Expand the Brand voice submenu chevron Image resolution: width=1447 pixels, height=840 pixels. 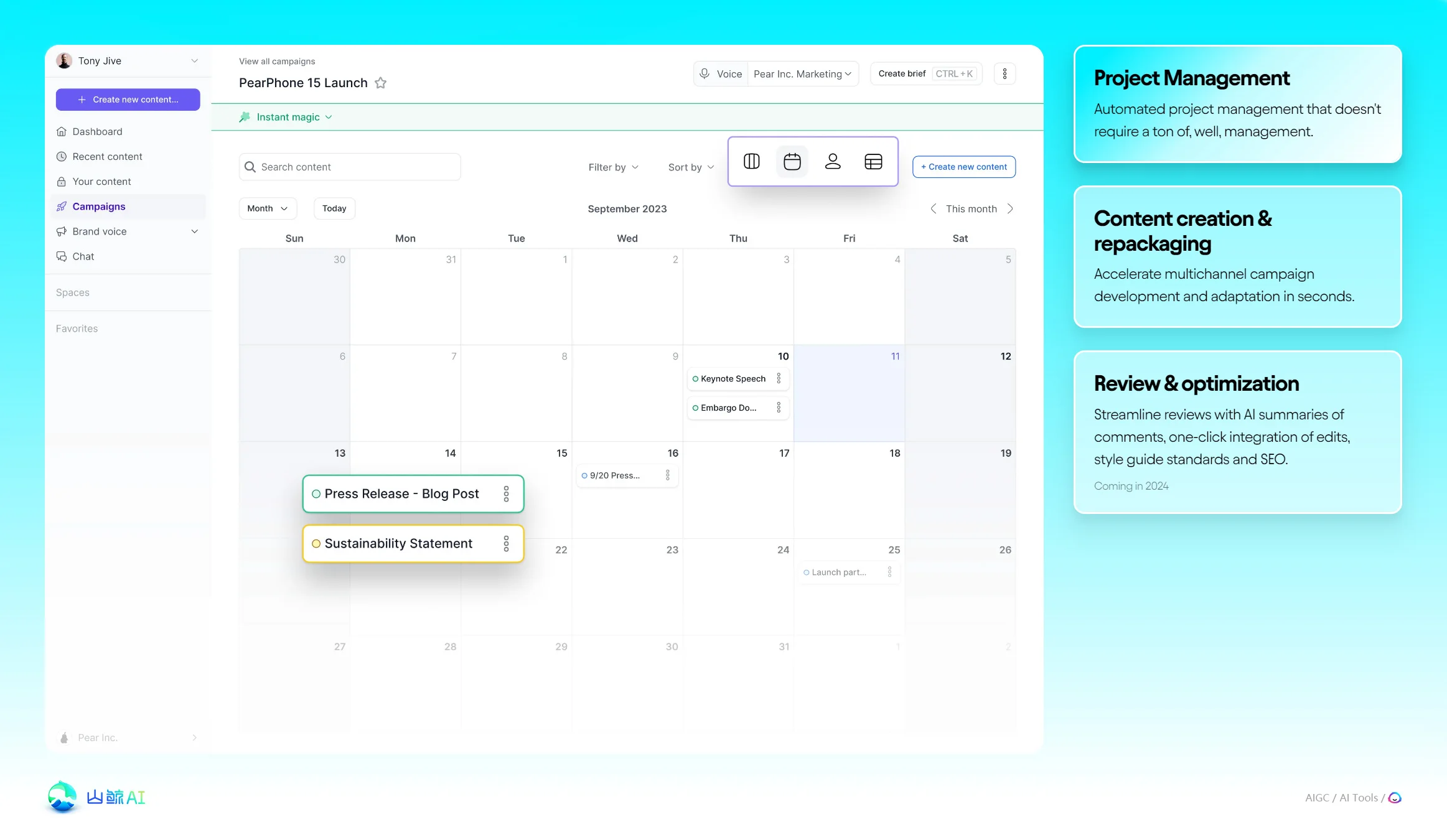(194, 231)
